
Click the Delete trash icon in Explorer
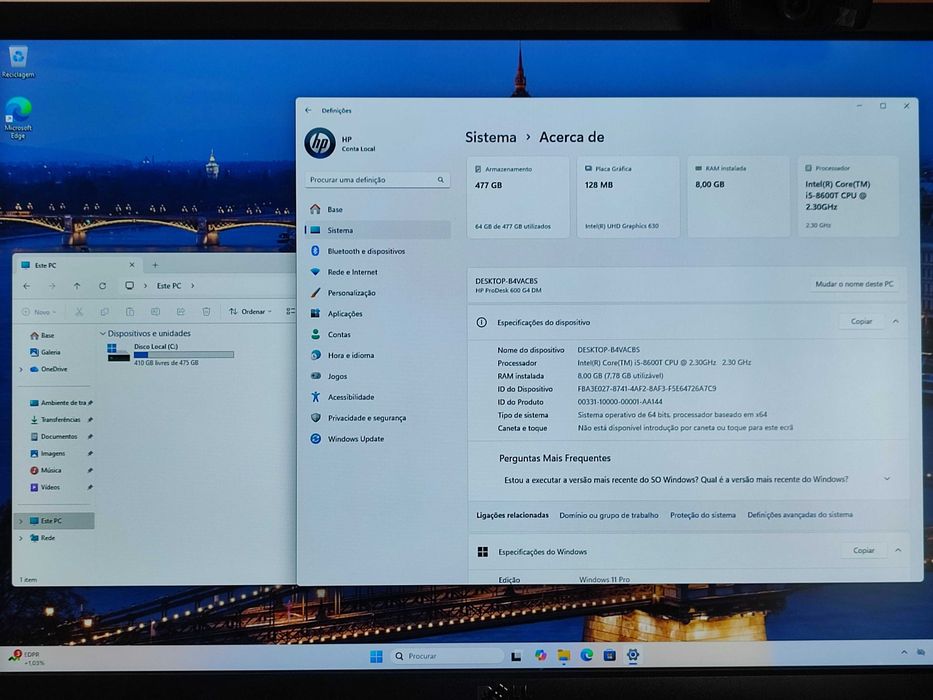click(206, 311)
